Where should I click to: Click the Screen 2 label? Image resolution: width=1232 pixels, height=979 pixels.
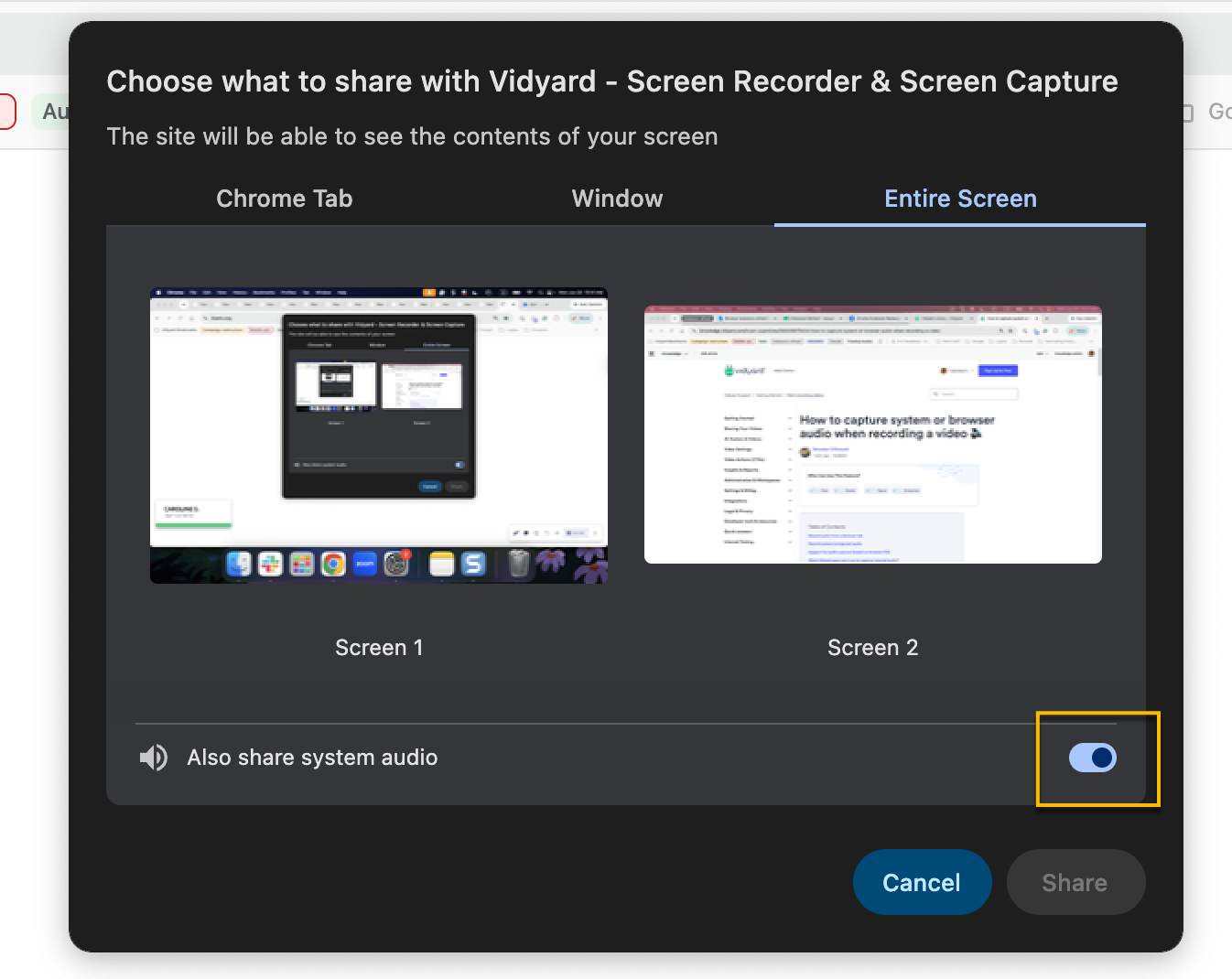click(872, 648)
